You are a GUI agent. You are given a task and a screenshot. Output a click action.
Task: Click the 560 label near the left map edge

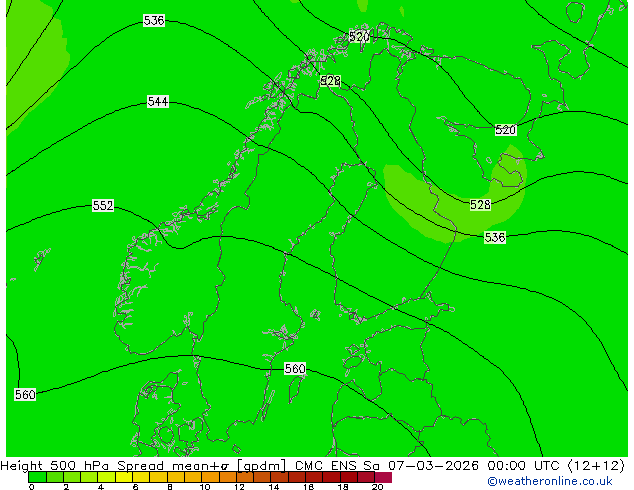pyautogui.click(x=25, y=394)
